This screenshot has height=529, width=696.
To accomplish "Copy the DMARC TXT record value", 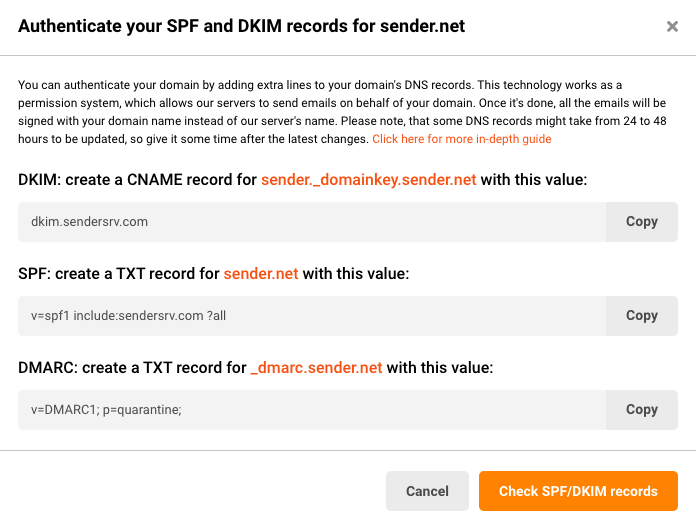I will (641, 410).
